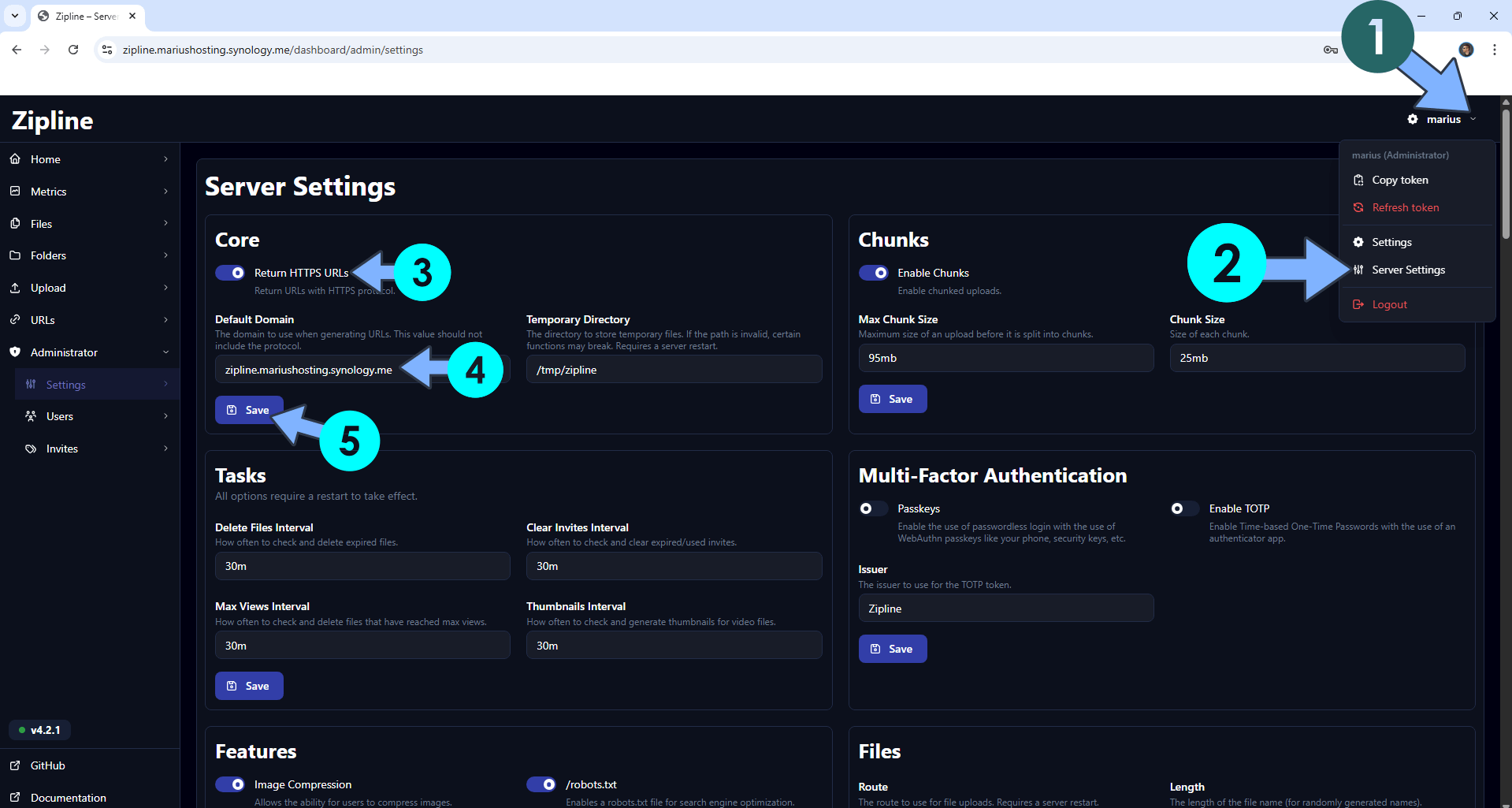Open the marius user dropdown arrow

click(1473, 119)
